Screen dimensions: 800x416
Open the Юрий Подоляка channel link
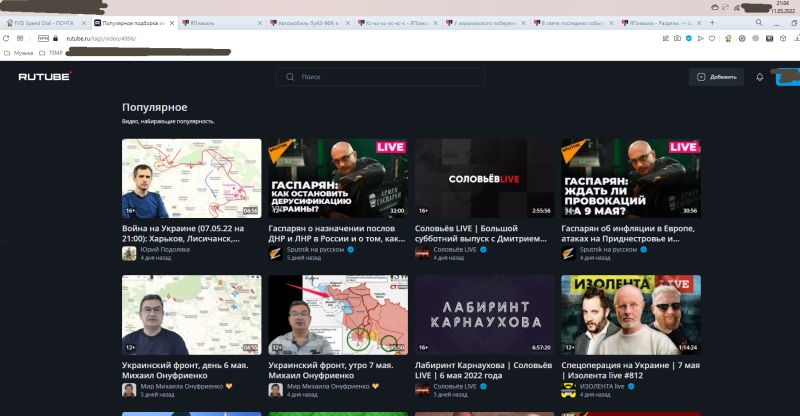click(x=165, y=250)
